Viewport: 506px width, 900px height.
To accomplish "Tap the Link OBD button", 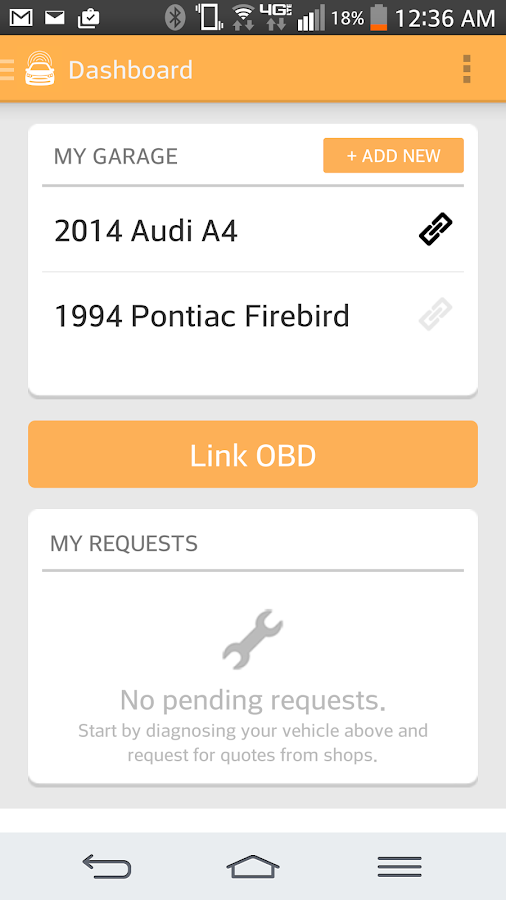I will tap(253, 455).
